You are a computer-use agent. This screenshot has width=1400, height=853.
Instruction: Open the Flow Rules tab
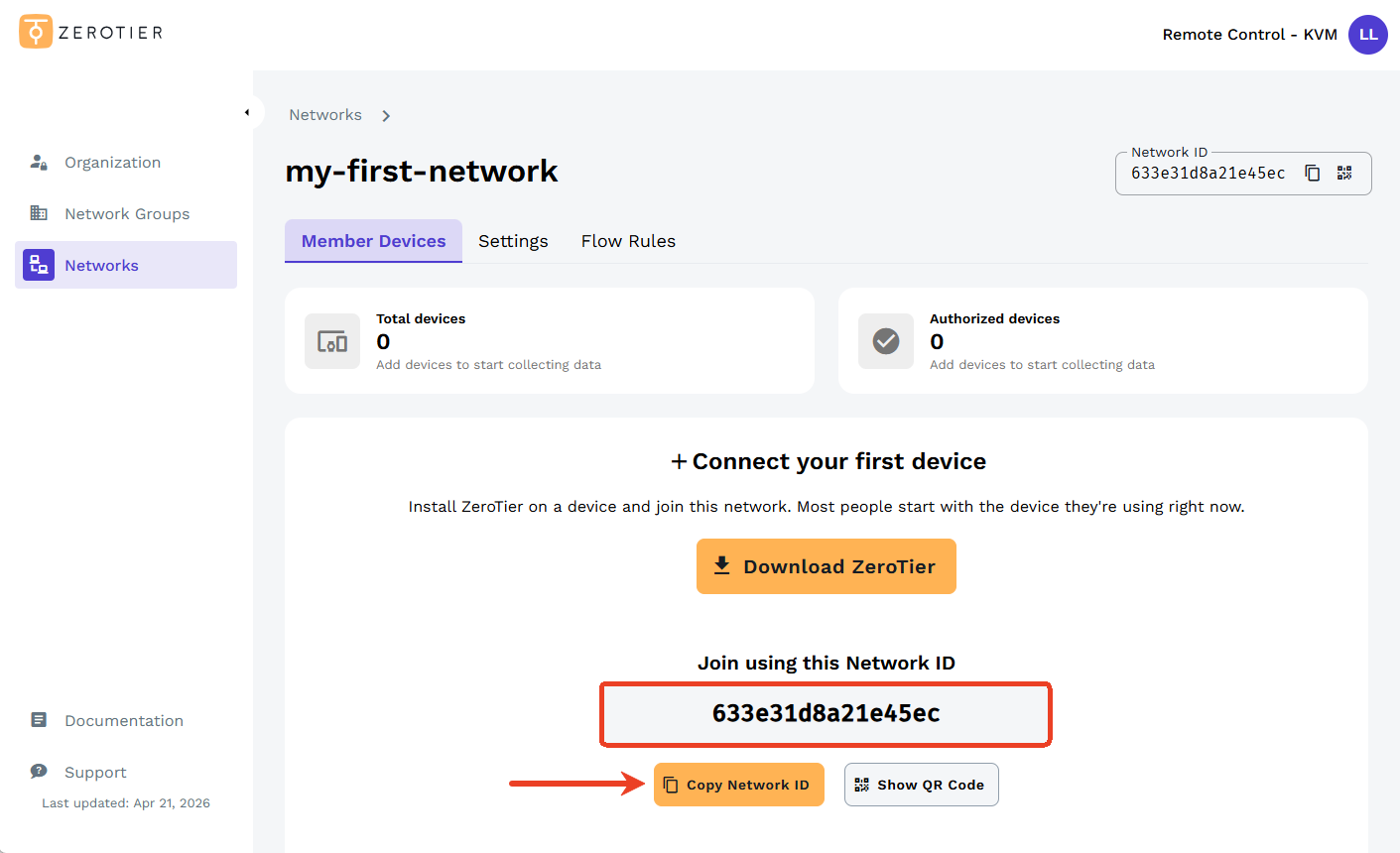628,240
